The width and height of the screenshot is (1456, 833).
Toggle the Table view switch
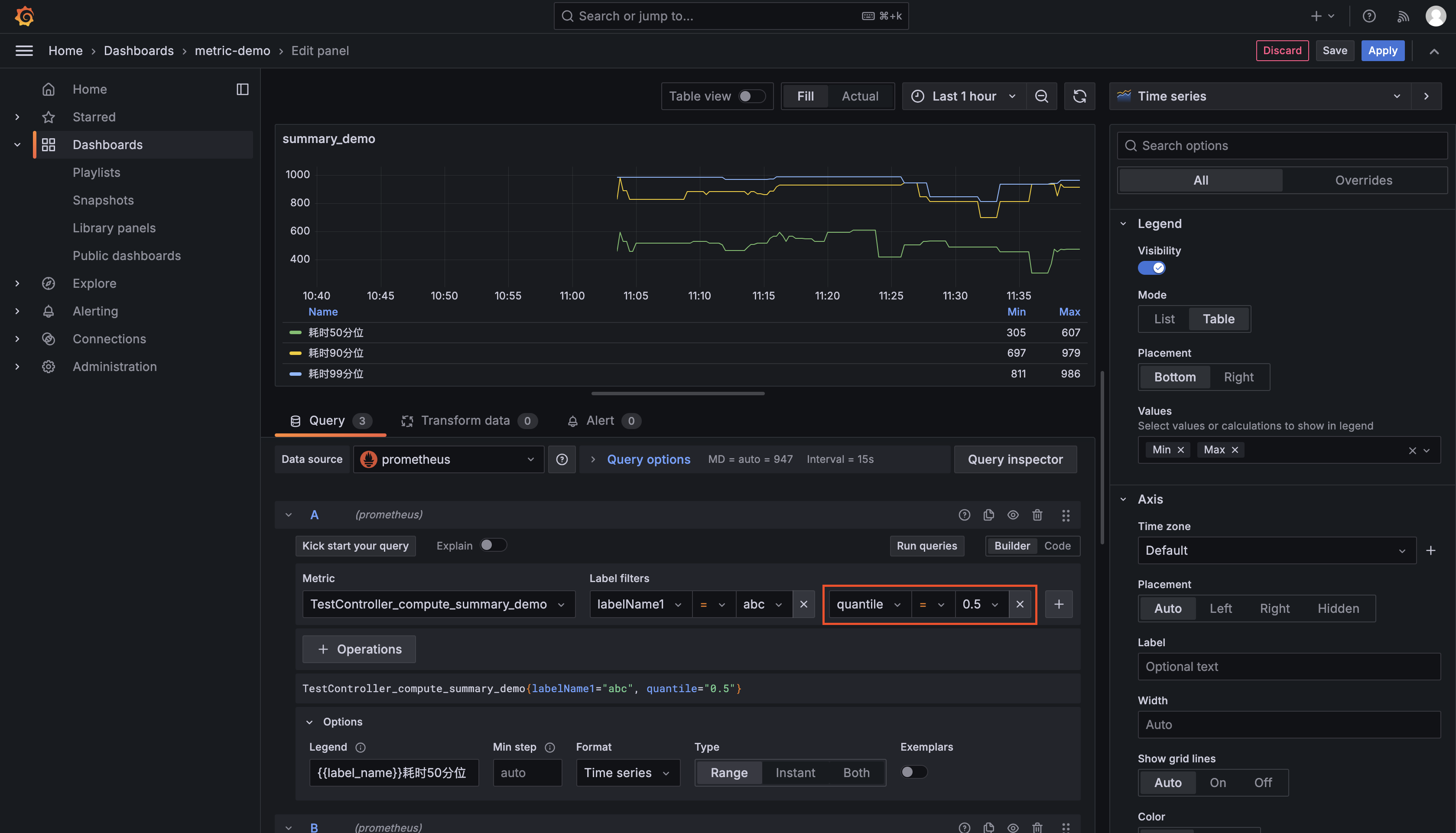click(x=751, y=96)
